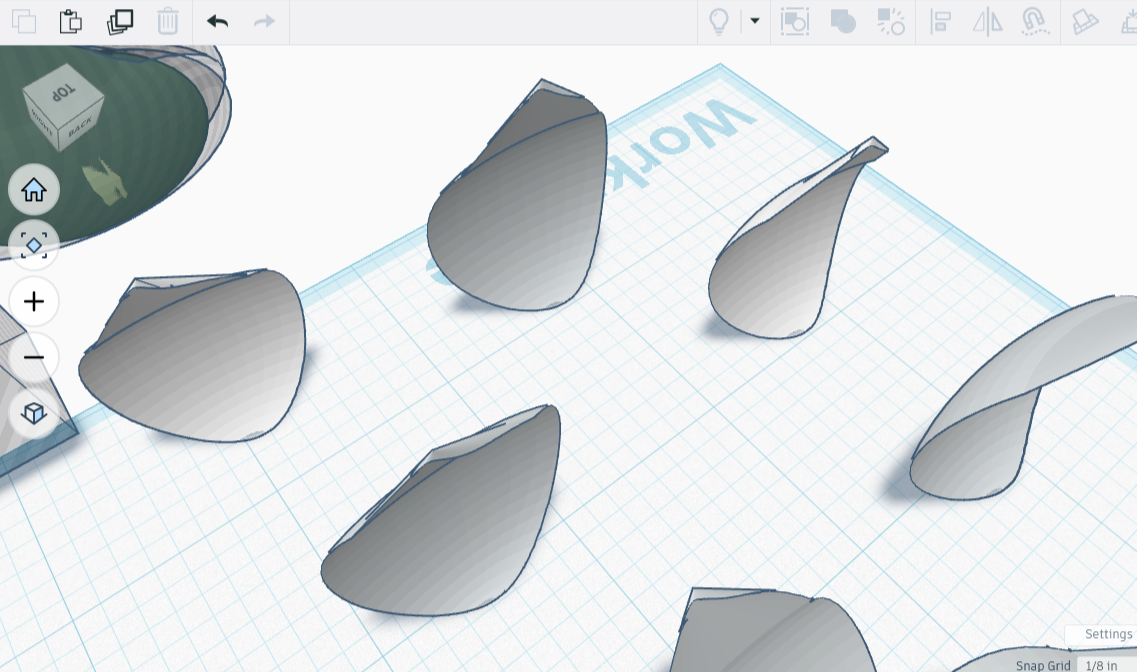Duplicate and repeat the shape

pyautogui.click(x=120, y=22)
